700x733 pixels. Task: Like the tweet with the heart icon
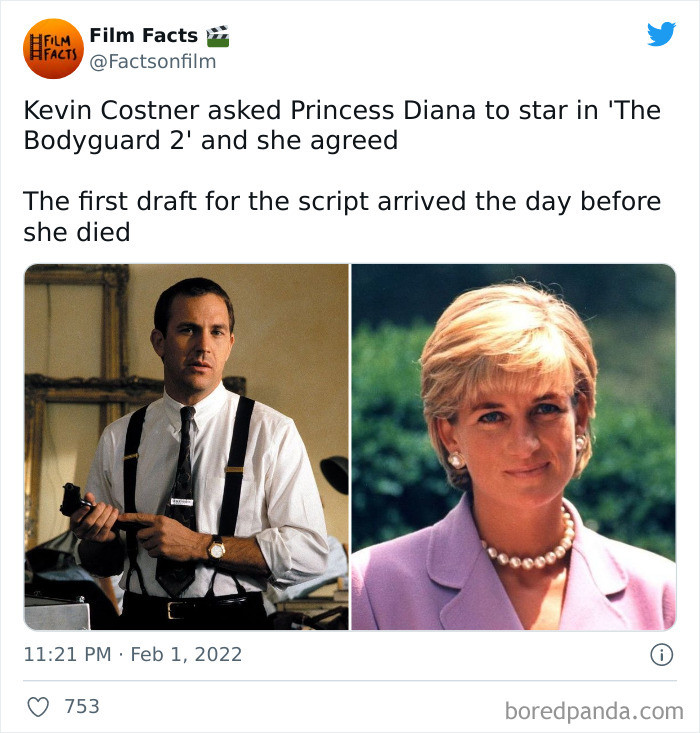point(38,707)
